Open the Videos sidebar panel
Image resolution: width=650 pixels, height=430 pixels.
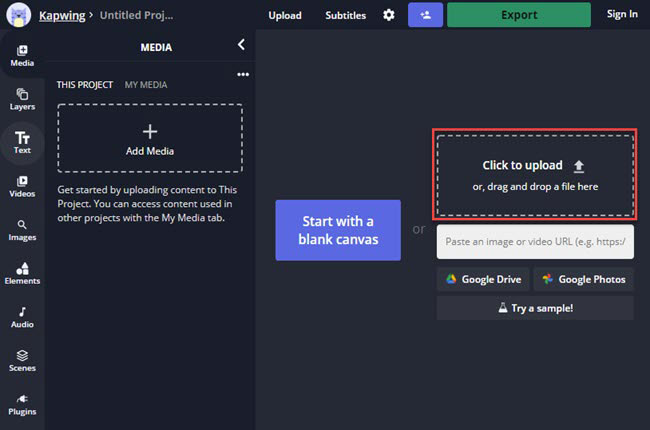22,186
